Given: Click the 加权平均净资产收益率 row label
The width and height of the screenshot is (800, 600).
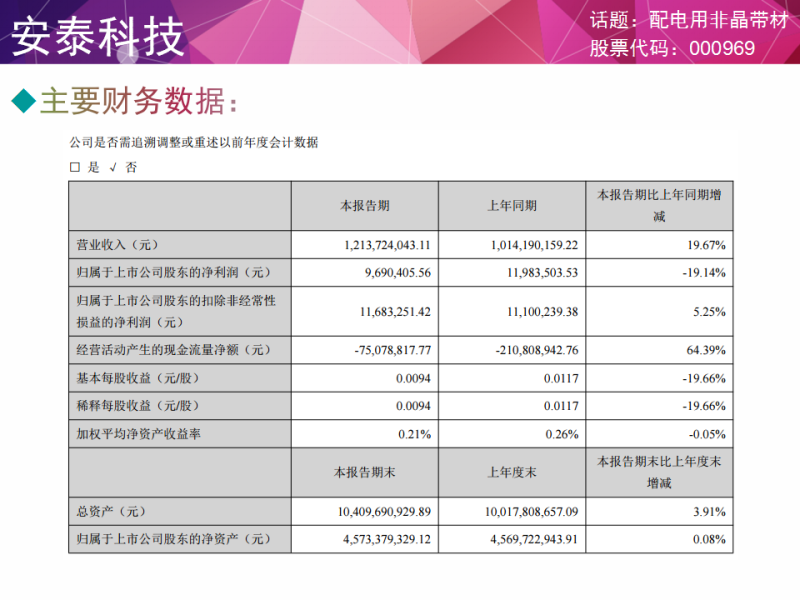Looking at the screenshot, I should click(x=139, y=434).
